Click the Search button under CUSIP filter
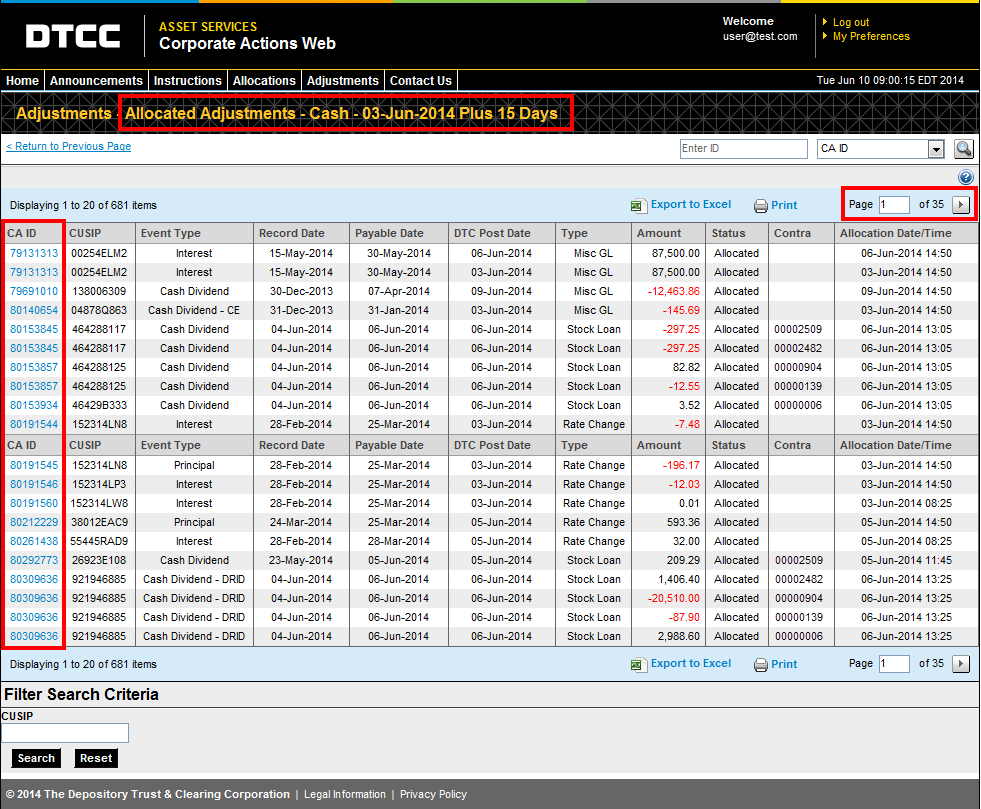Screen dimensions: 981x809 coord(36,758)
